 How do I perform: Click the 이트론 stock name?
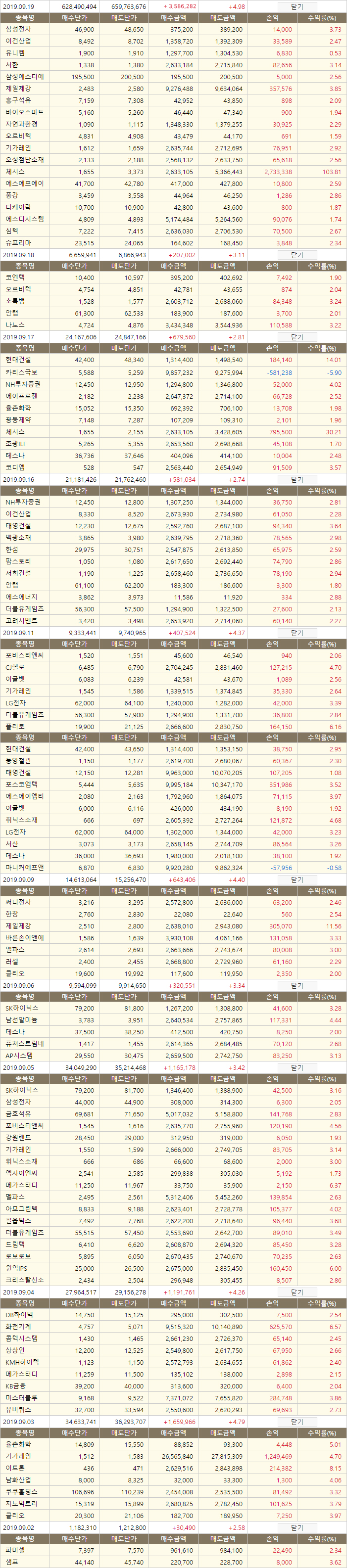click(x=15, y=1468)
